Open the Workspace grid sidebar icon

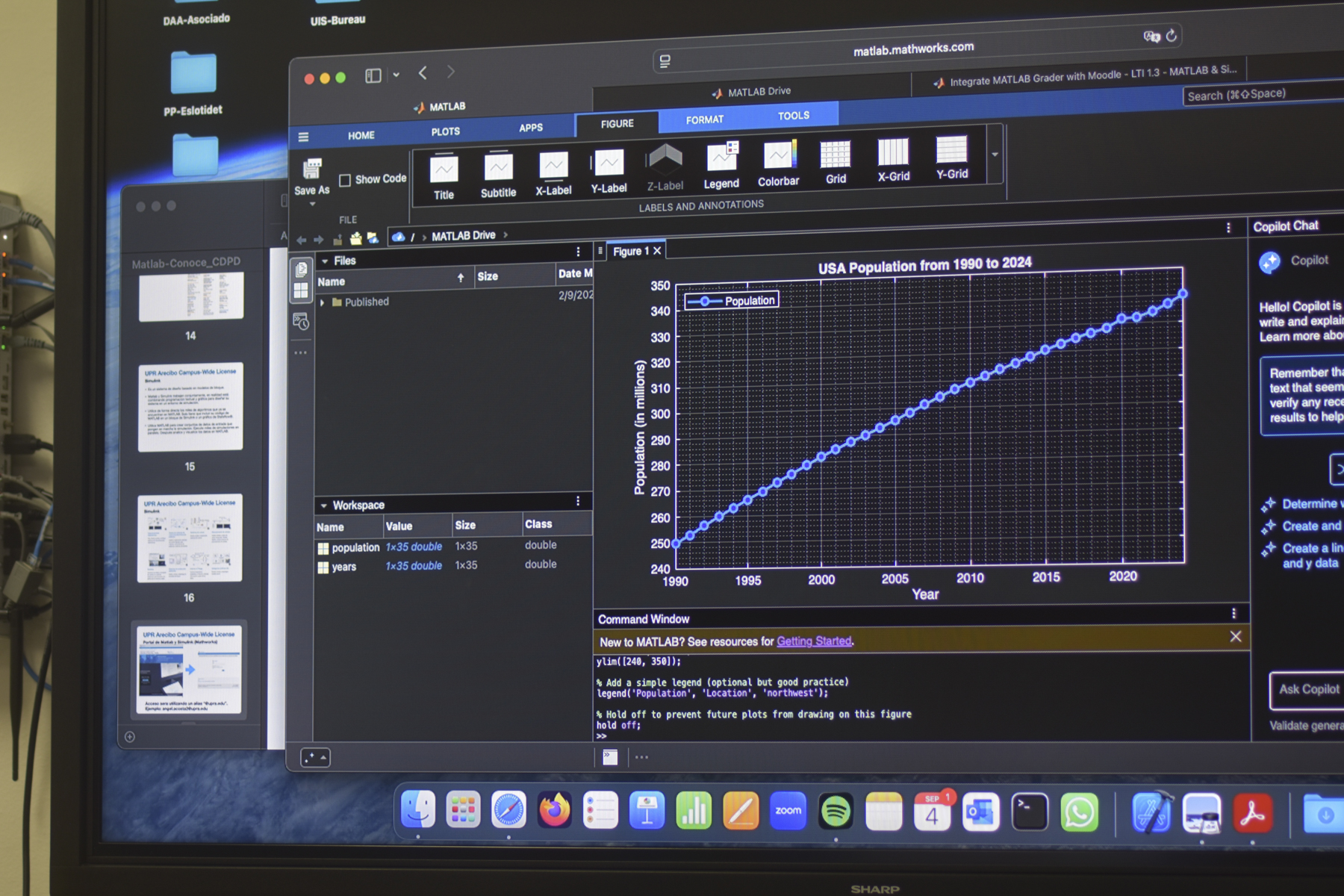tap(301, 291)
